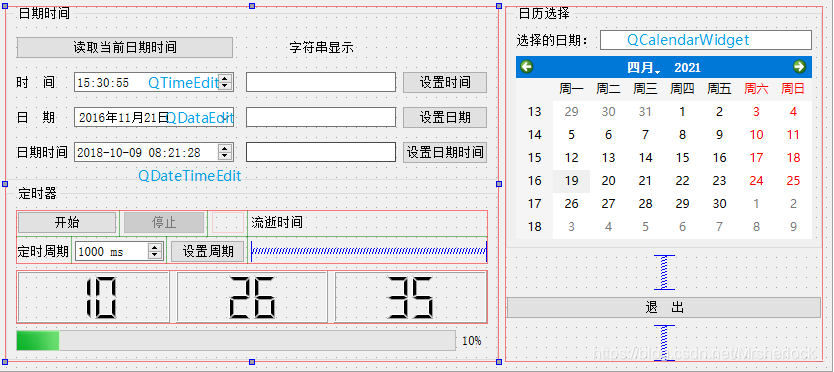834x372 pixels.
Task: Click the string field beside 设置日期时间
Action: 321,152
